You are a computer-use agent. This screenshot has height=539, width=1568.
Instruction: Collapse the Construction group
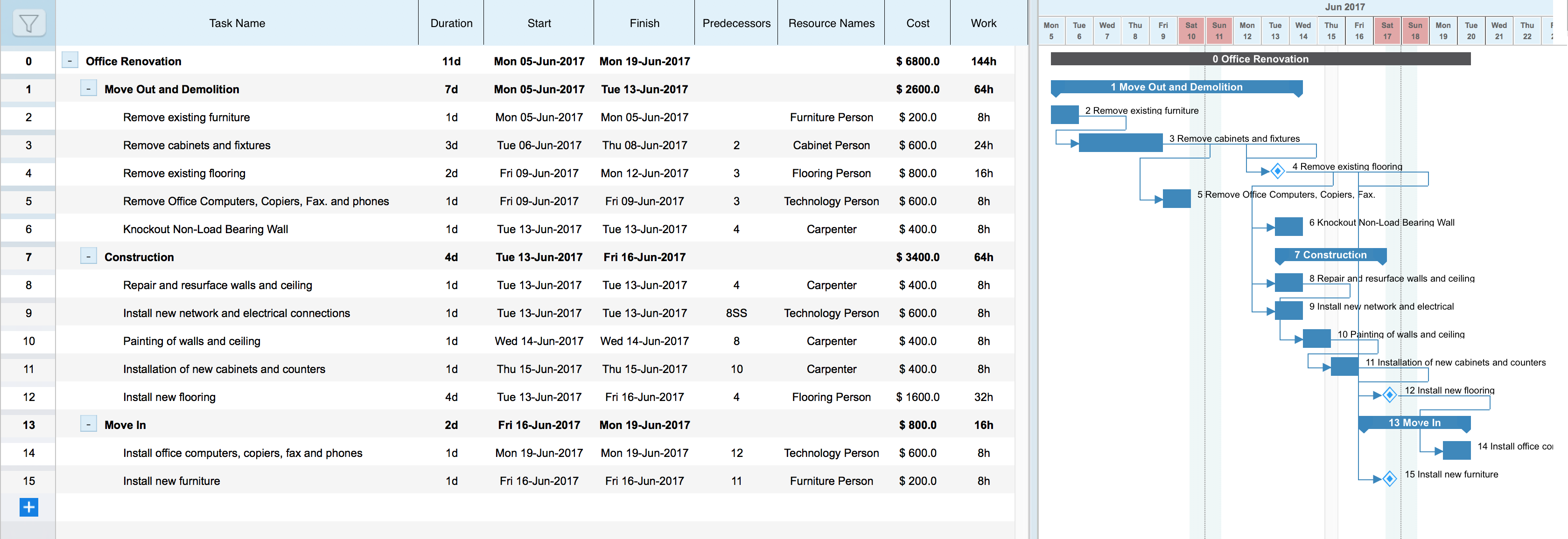click(89, 256)
